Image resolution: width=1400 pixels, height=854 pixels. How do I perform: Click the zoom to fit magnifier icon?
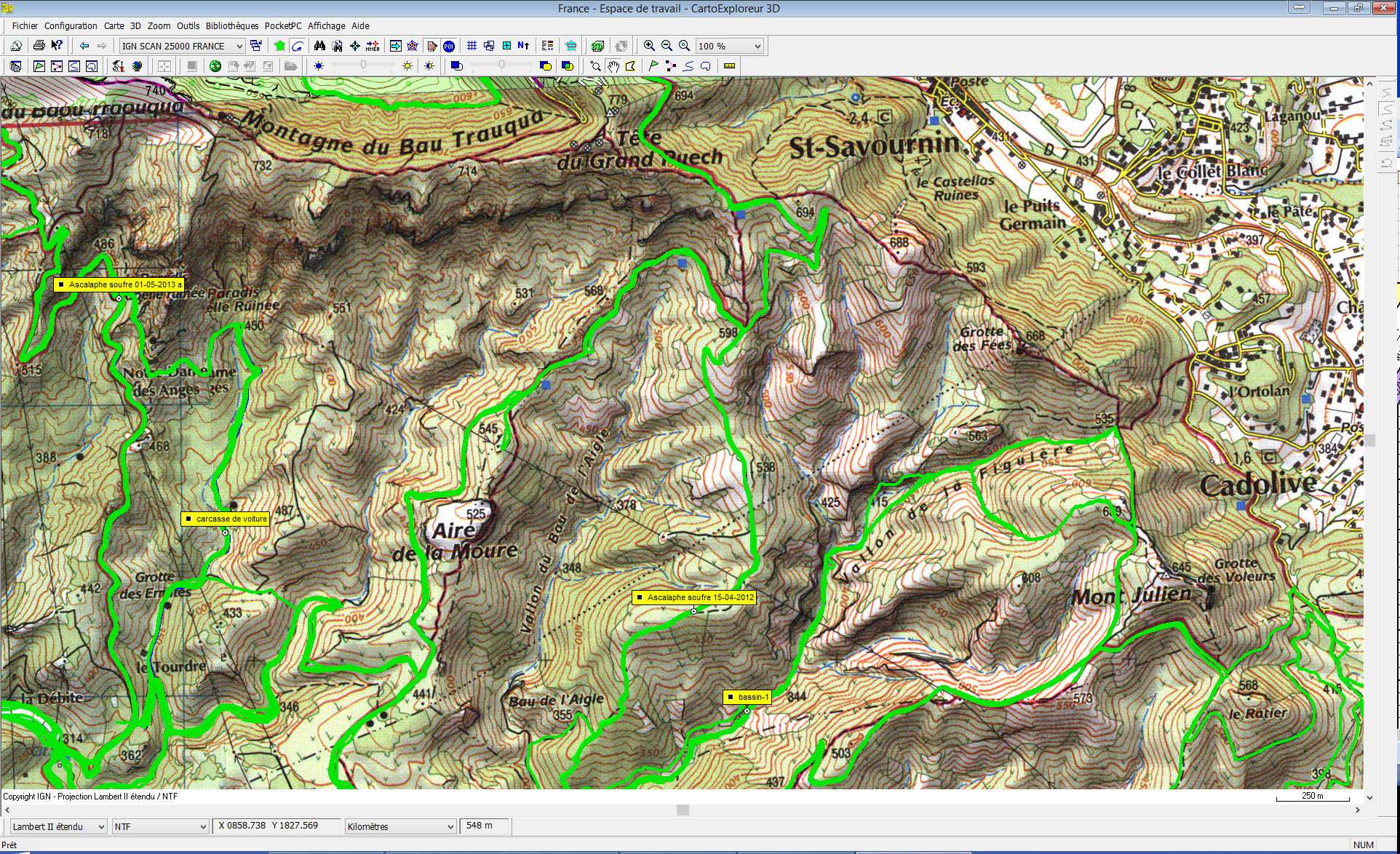(x=684, y=46)
